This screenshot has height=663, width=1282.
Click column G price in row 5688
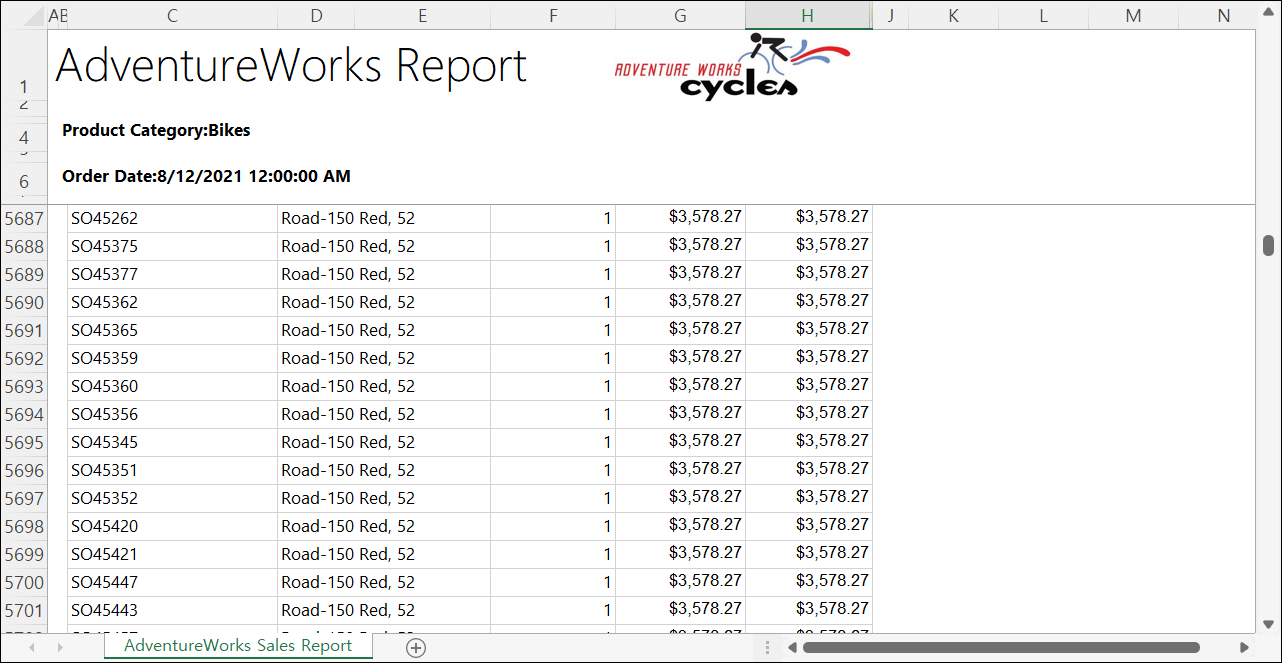coord(680,246)
